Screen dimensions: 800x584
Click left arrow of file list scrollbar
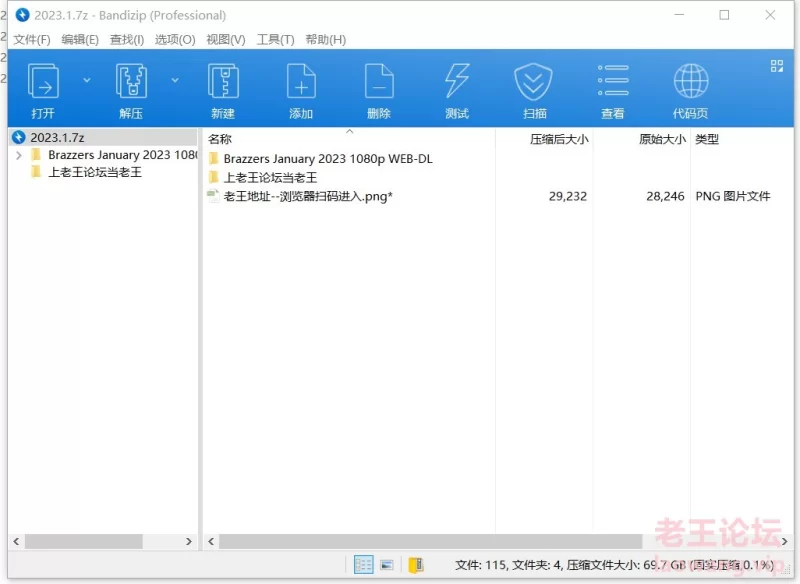tap(211, 541)
